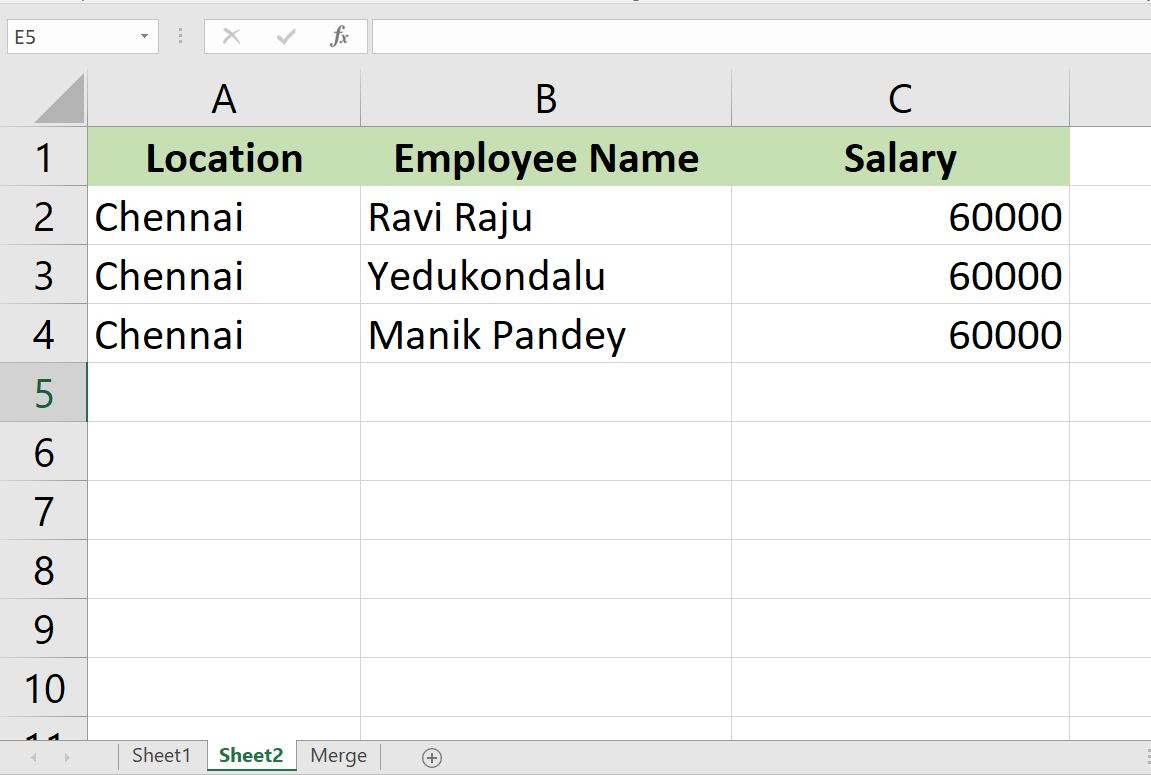The width and height of the screenshot is (1151, 775).
Task: Select row 2 header
Action: coord(43,216)
